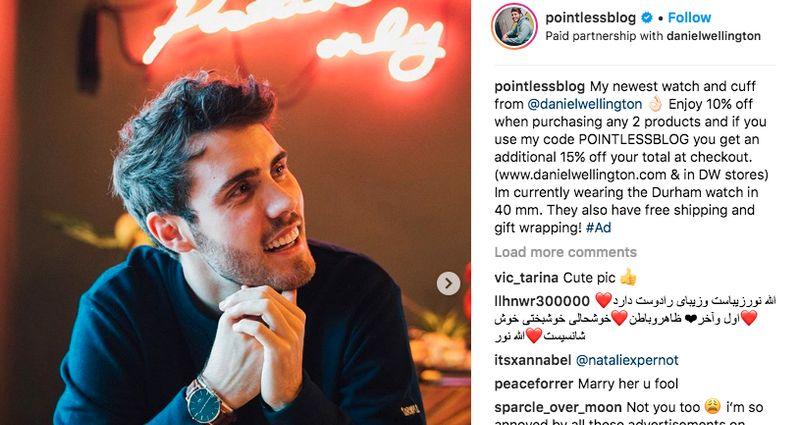Open the #Ad hashtag

click(598, 228)
